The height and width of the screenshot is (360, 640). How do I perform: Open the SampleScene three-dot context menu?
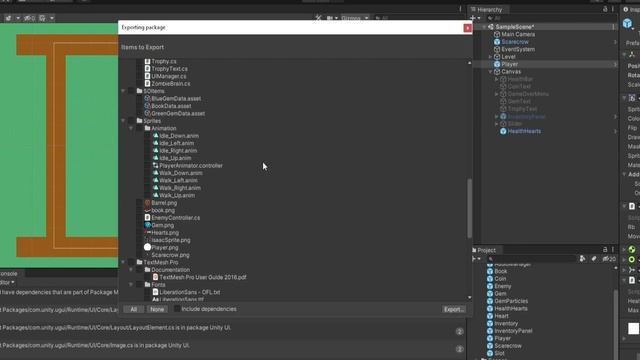click(x=613, y=27)
